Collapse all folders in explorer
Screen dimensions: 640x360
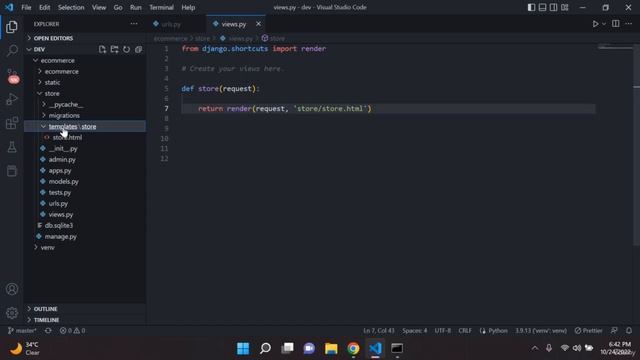138,49
